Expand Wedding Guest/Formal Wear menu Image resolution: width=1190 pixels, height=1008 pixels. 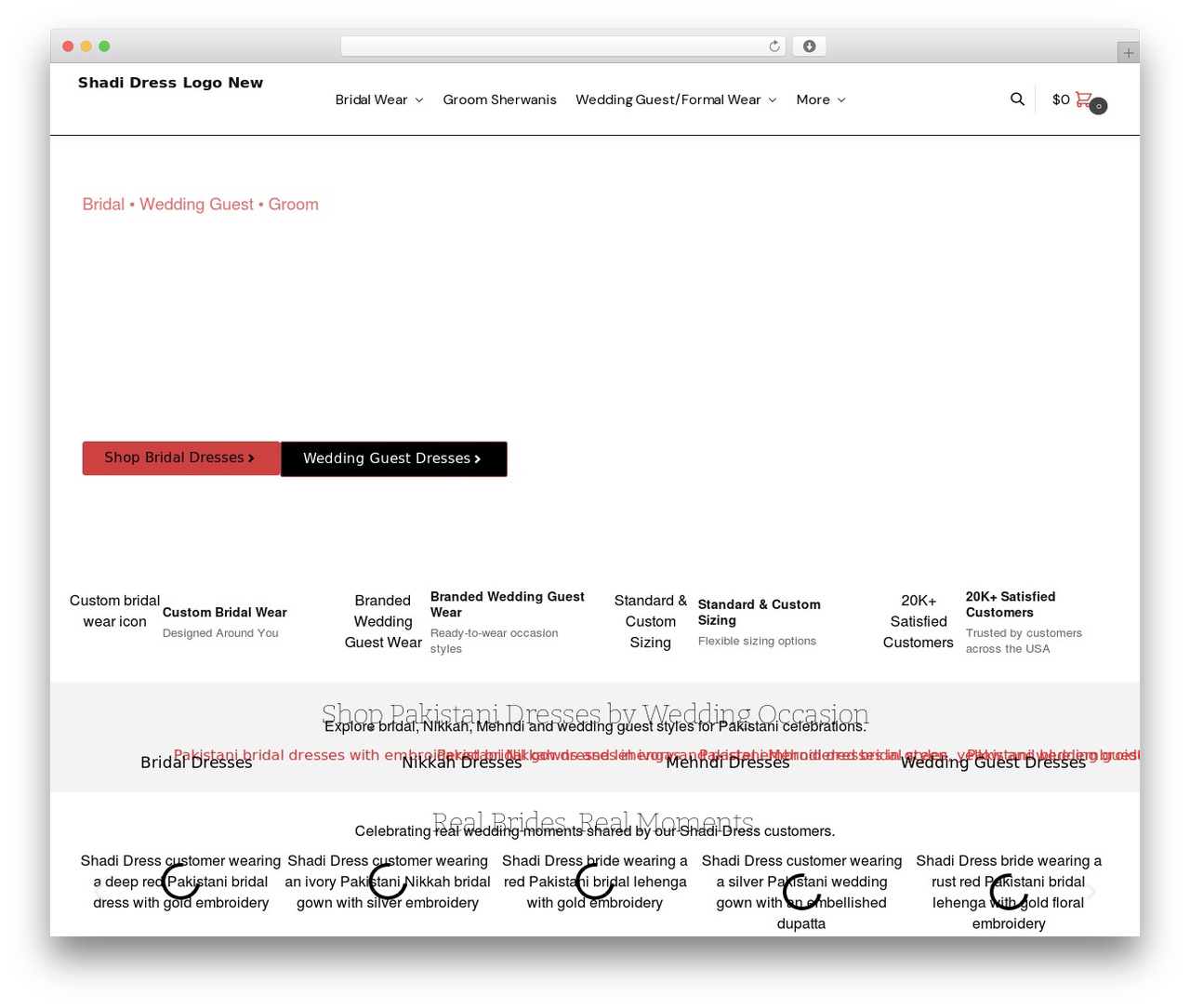point(676,99)
